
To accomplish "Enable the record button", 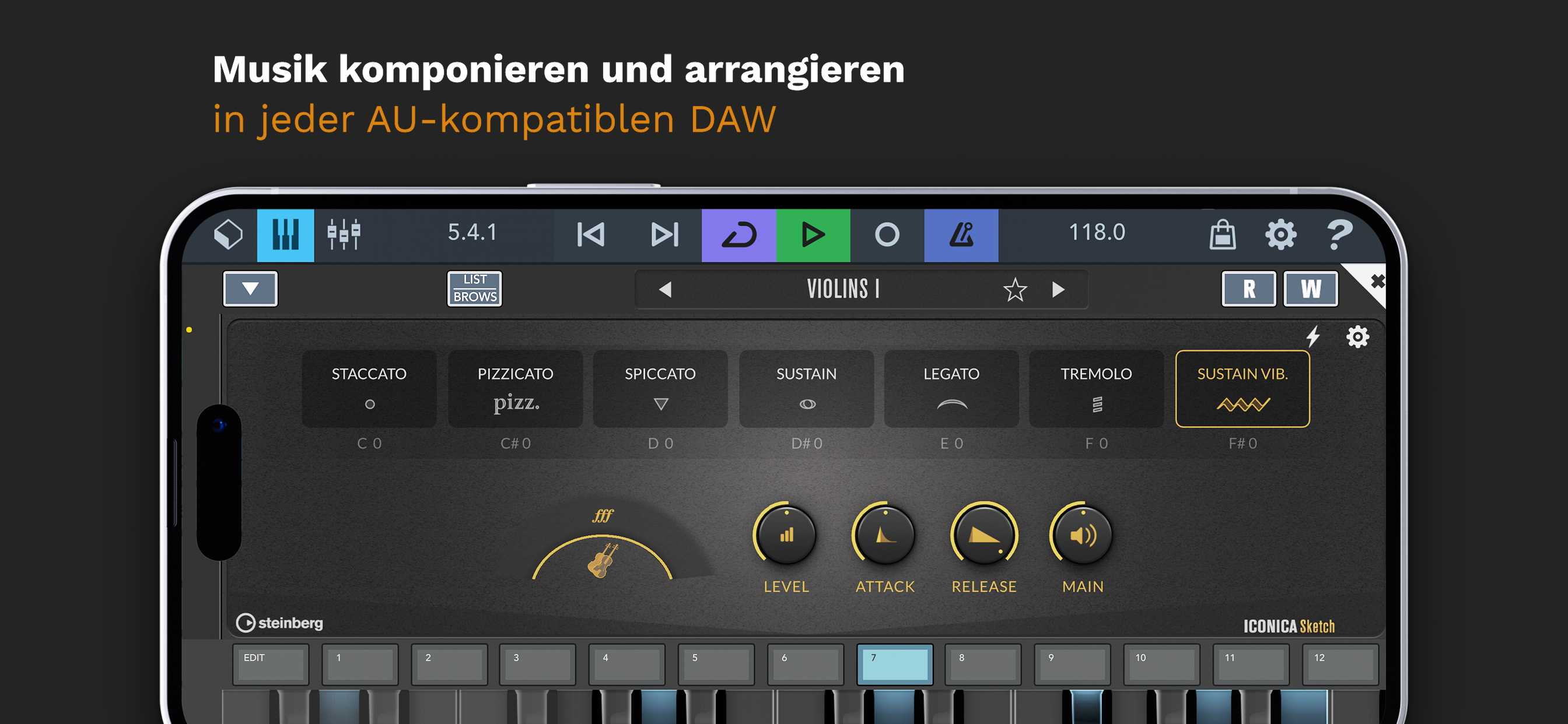I will click(x=886, y=235).
